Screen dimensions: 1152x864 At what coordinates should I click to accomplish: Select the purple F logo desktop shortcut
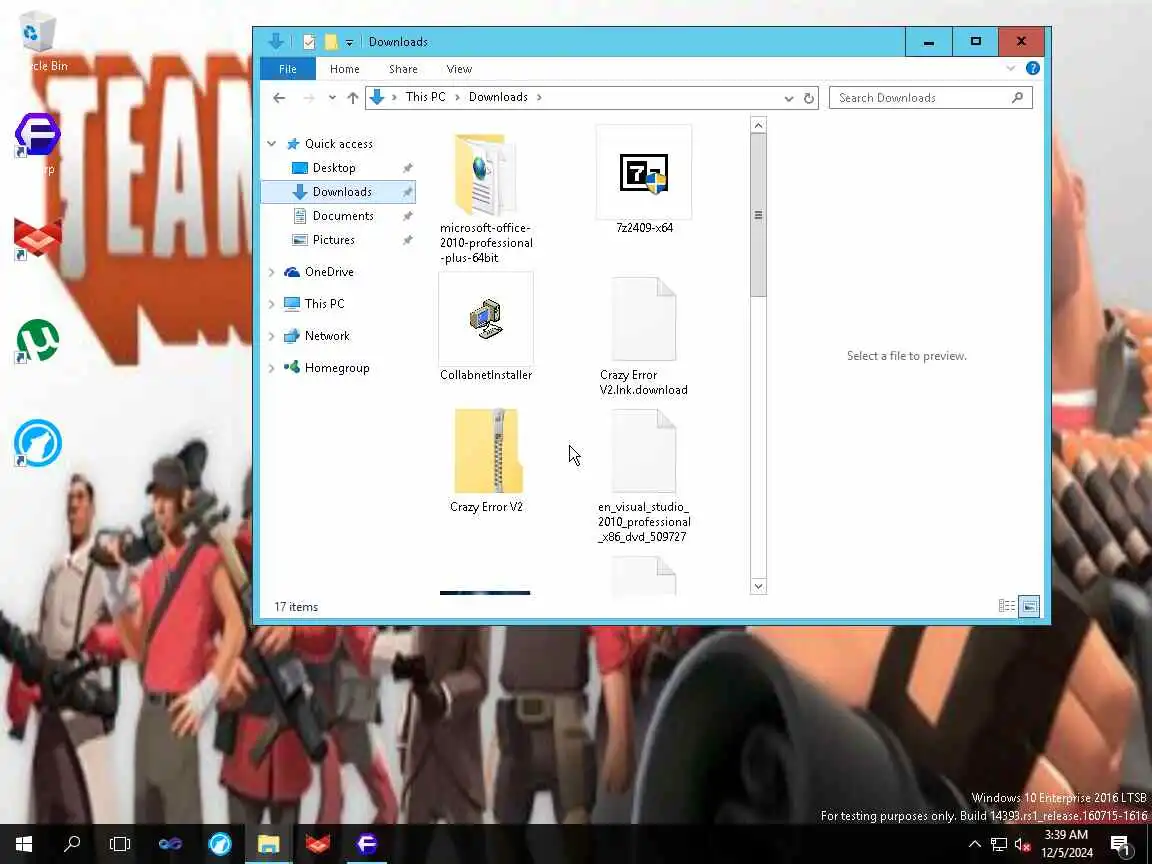tap(37, 135)
